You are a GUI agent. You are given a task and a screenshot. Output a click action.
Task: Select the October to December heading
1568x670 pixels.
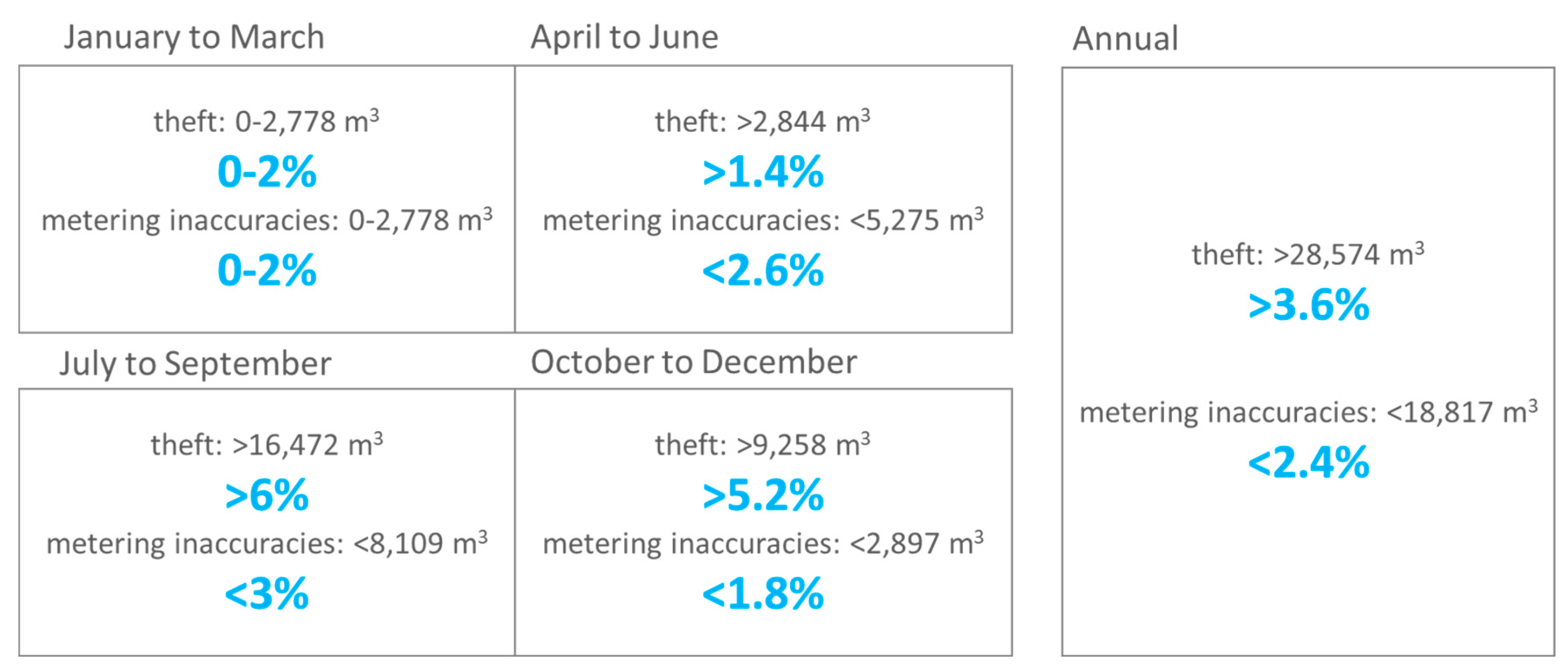click(x=693, y=362)
